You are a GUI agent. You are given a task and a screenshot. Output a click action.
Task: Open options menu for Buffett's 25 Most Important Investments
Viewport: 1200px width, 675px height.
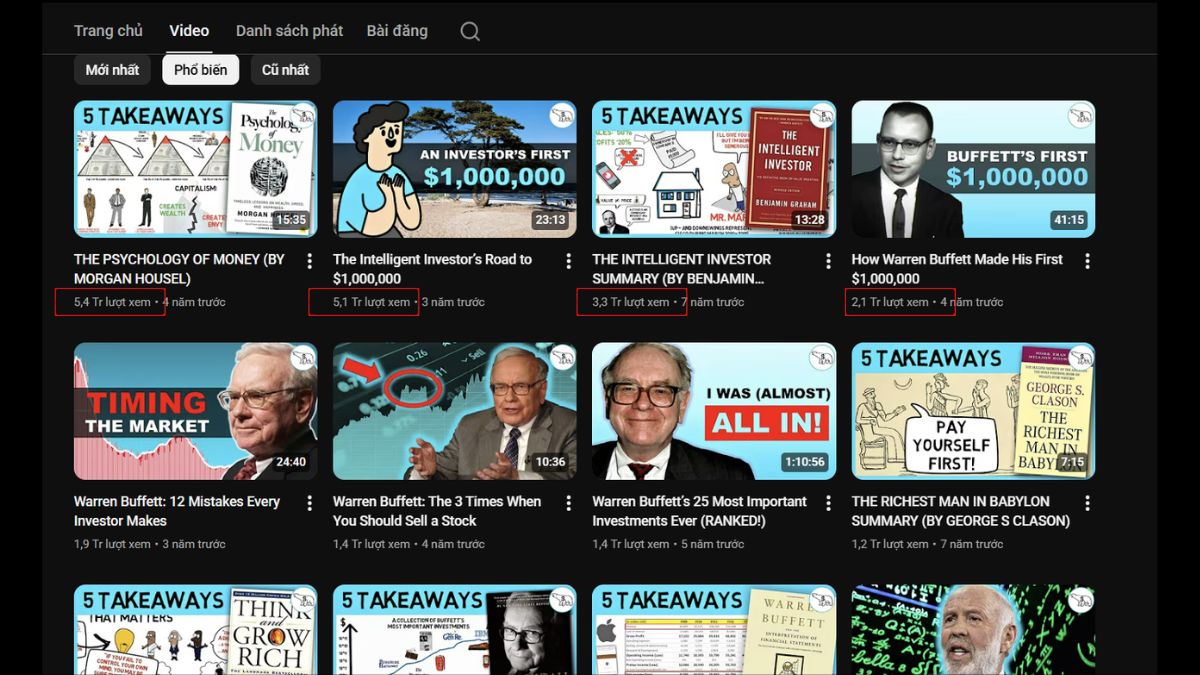click(x=827, y=503)
